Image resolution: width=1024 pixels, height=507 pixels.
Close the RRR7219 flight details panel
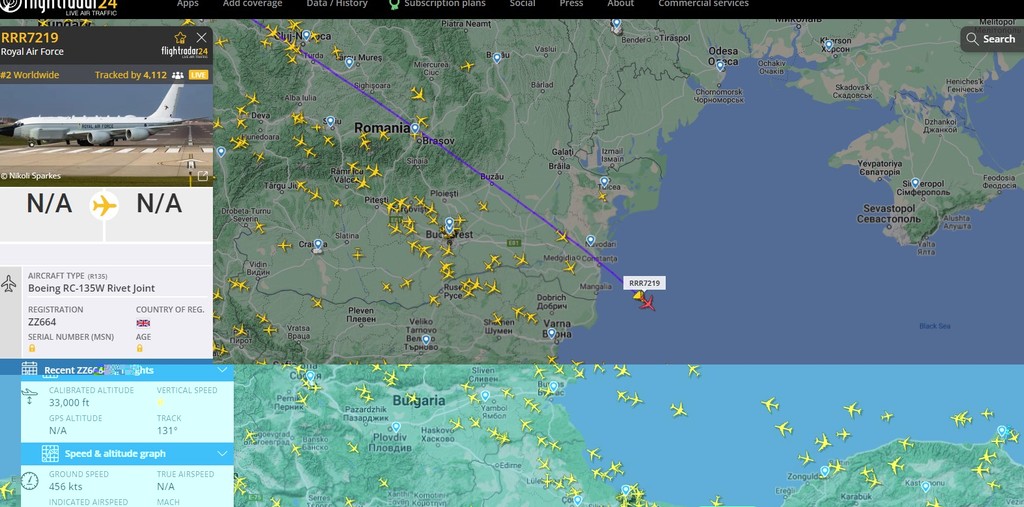(201, 38)
